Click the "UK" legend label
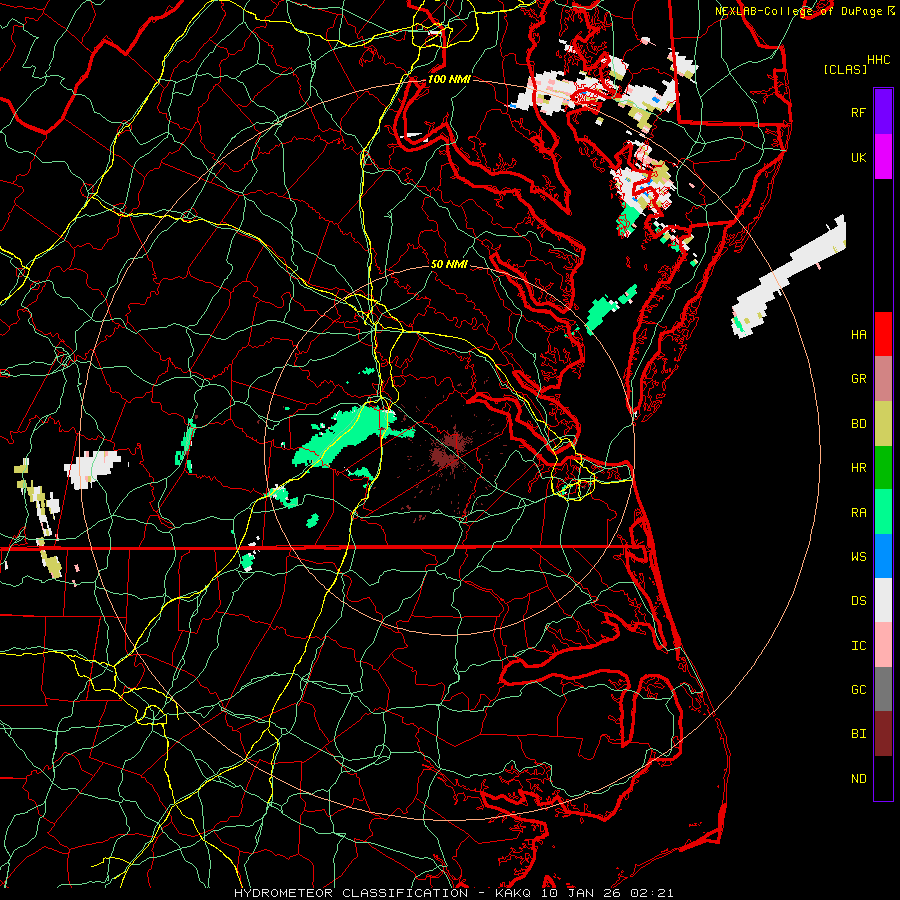Viewport: 900px width, 900px height. point(858,157)
